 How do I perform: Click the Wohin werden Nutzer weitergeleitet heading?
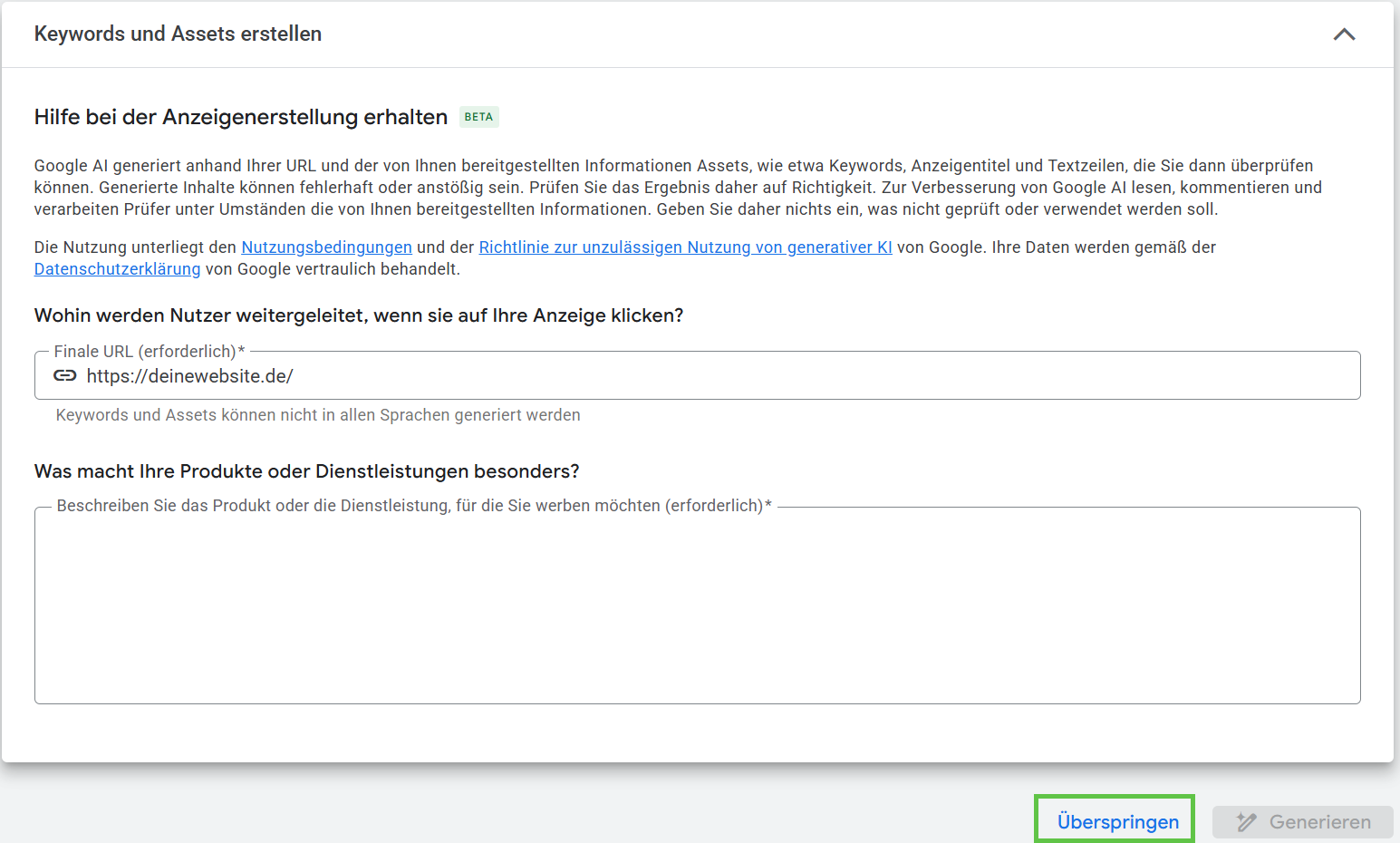(x=359, y=315)
